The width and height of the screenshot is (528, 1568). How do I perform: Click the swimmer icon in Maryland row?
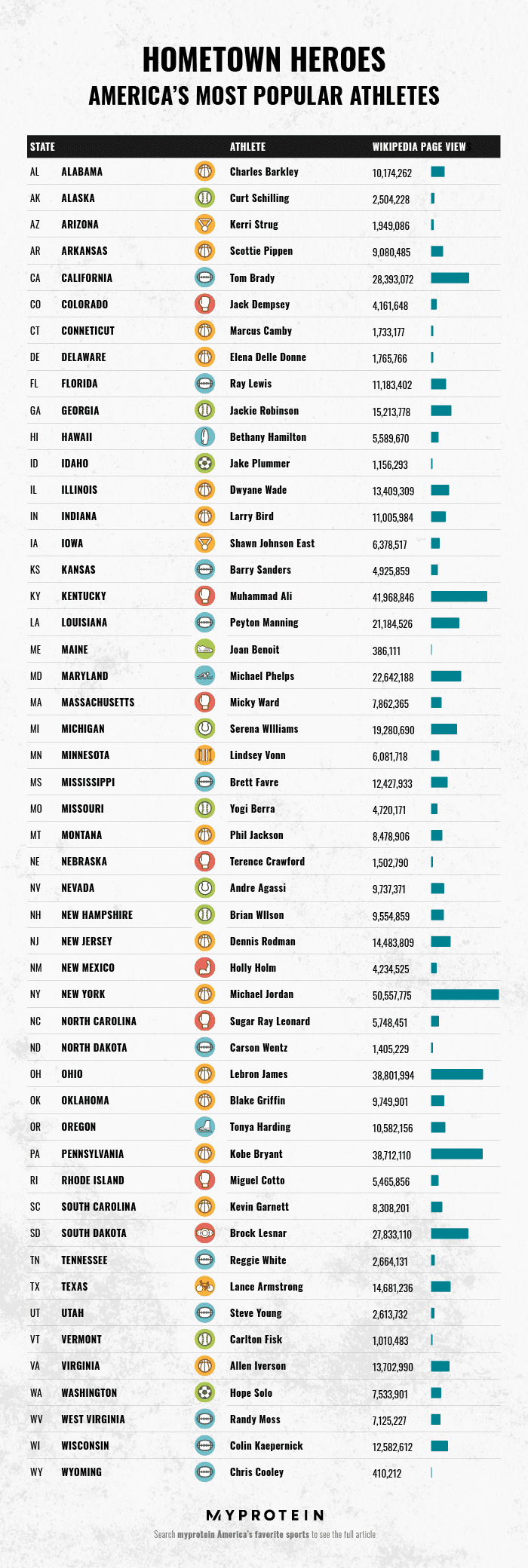pos(204,675)
